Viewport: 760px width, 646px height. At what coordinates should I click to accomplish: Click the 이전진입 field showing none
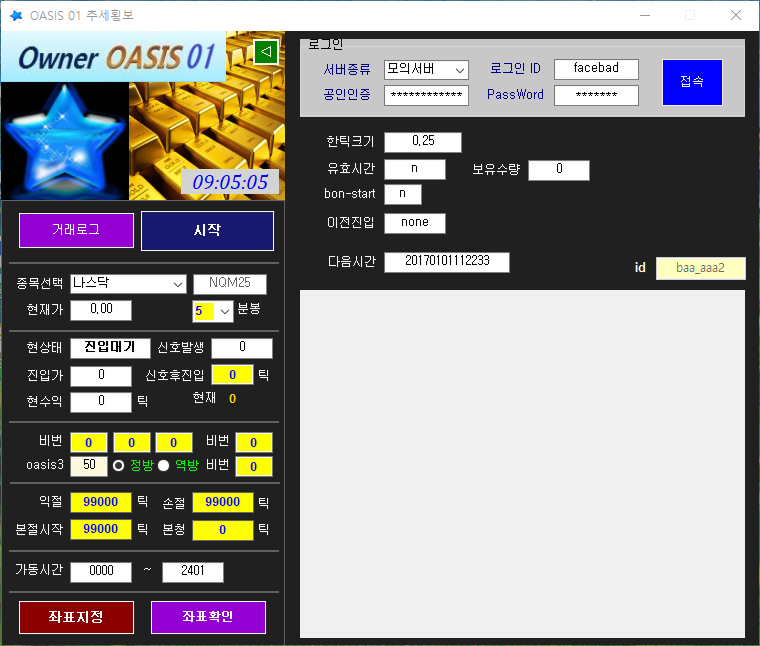point(415,223)
